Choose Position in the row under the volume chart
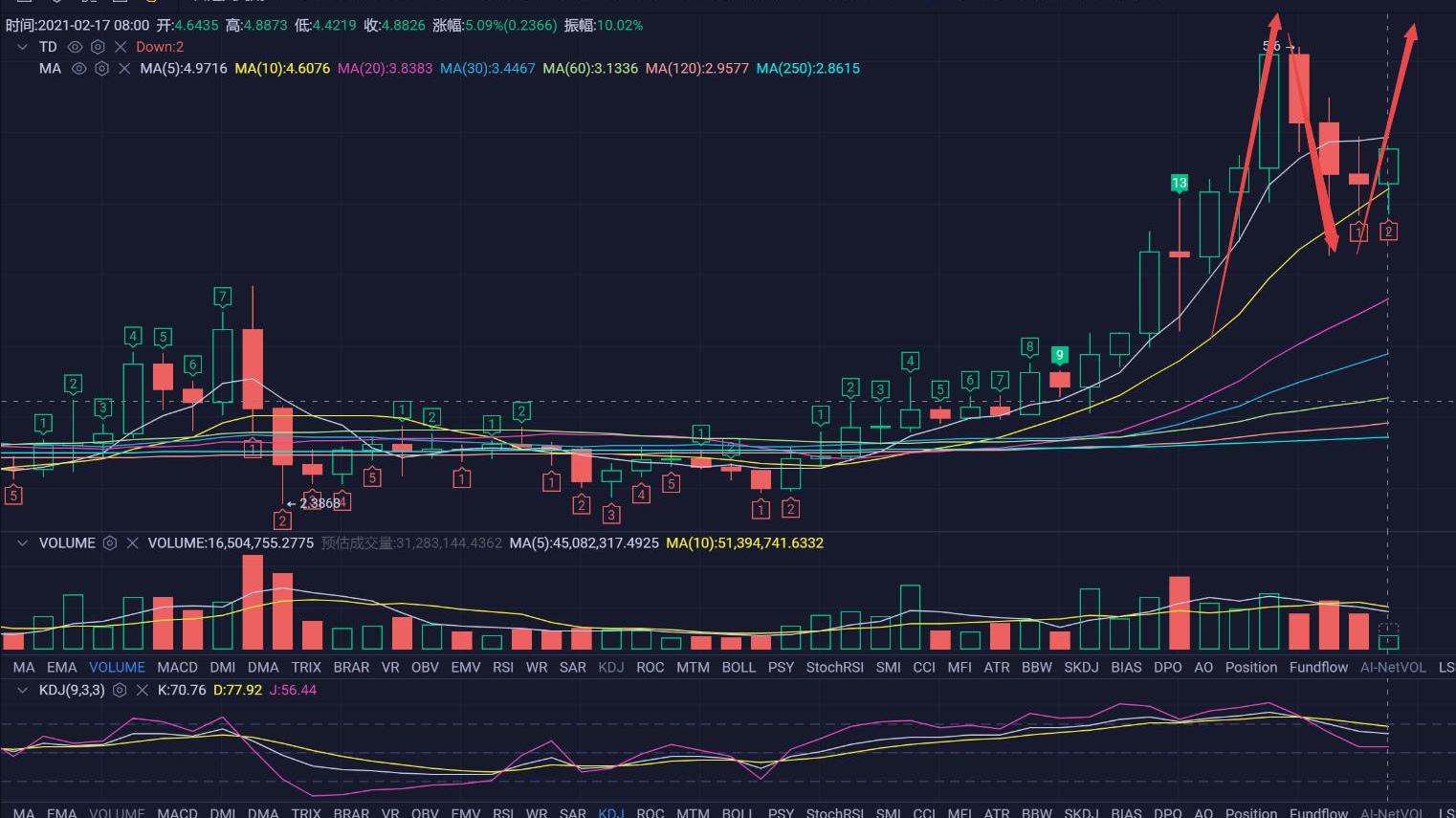The width and height of the screenshot is (1456, 818). tap(1250, 668)
